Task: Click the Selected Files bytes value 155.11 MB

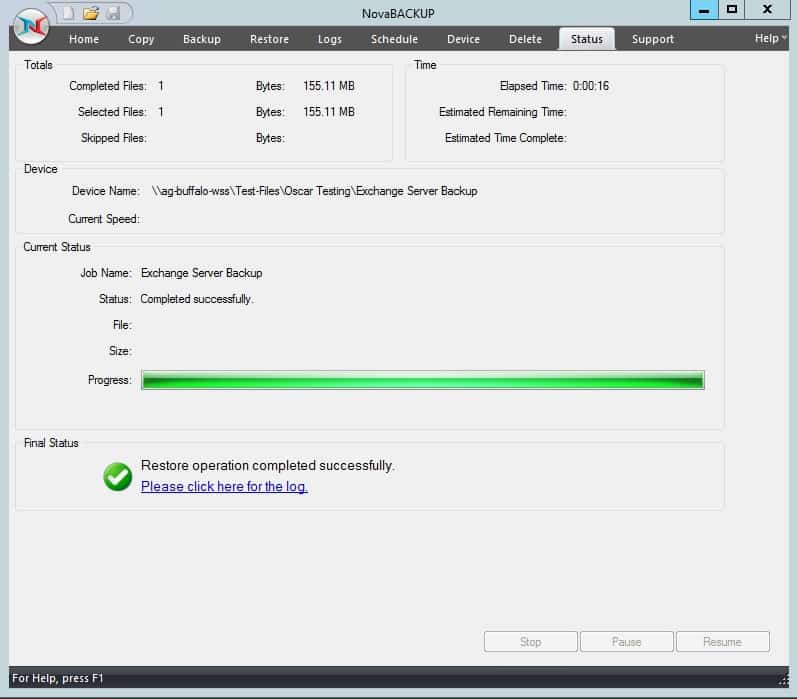Action: tap(329, 112)
